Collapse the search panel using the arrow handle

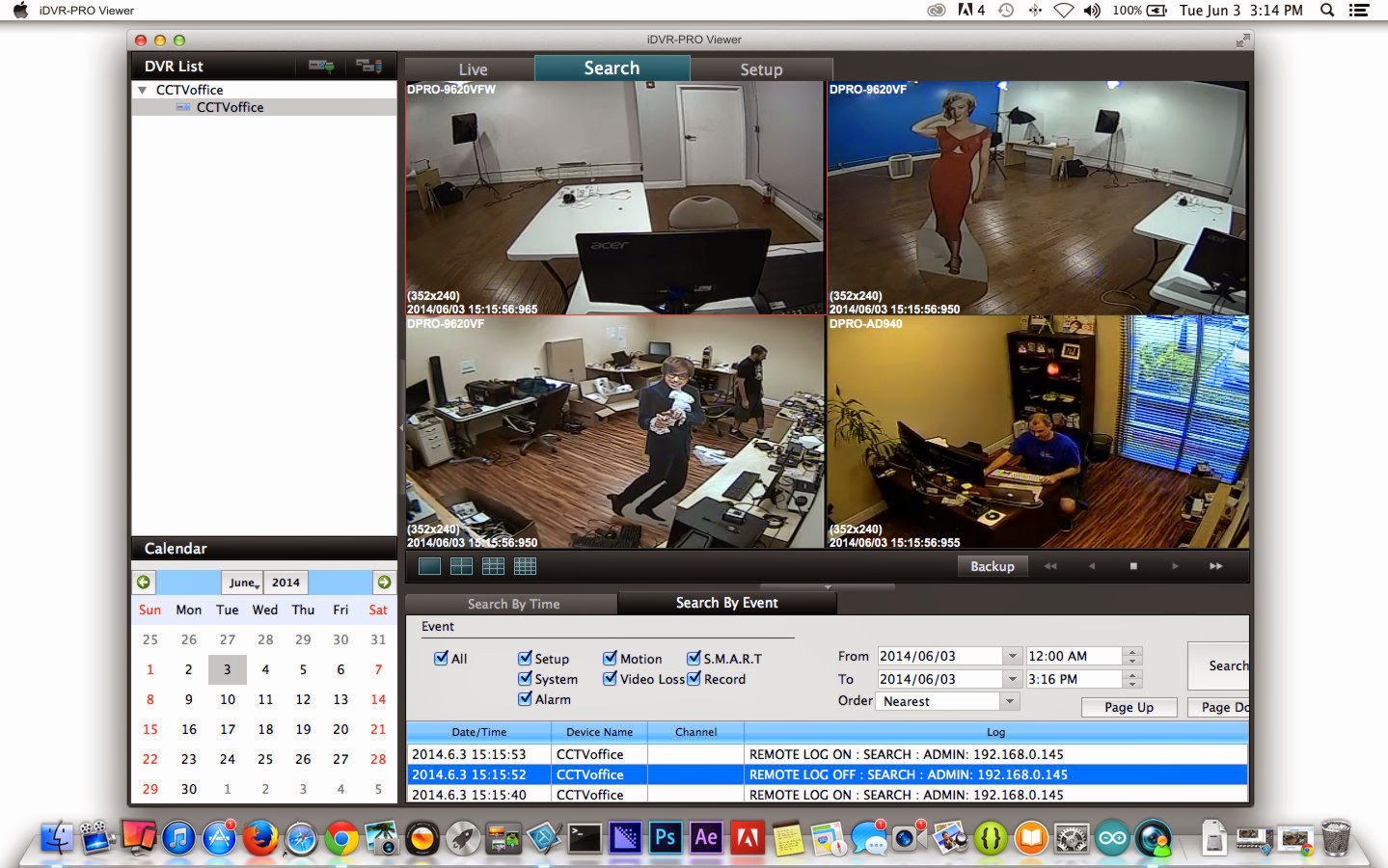(x=828, y=586)
